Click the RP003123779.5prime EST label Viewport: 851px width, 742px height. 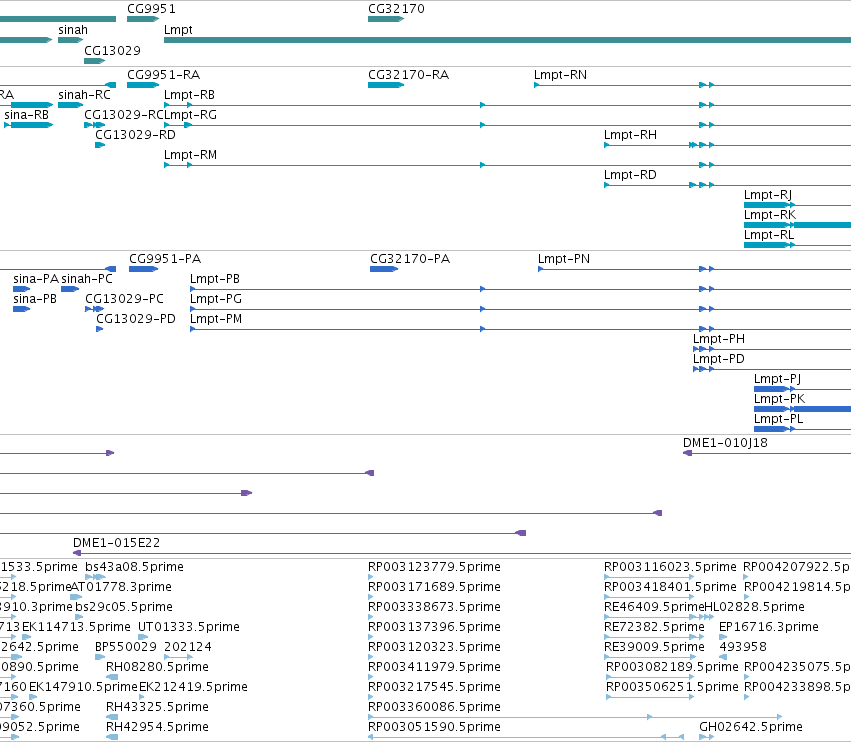[x=434, y=567]
